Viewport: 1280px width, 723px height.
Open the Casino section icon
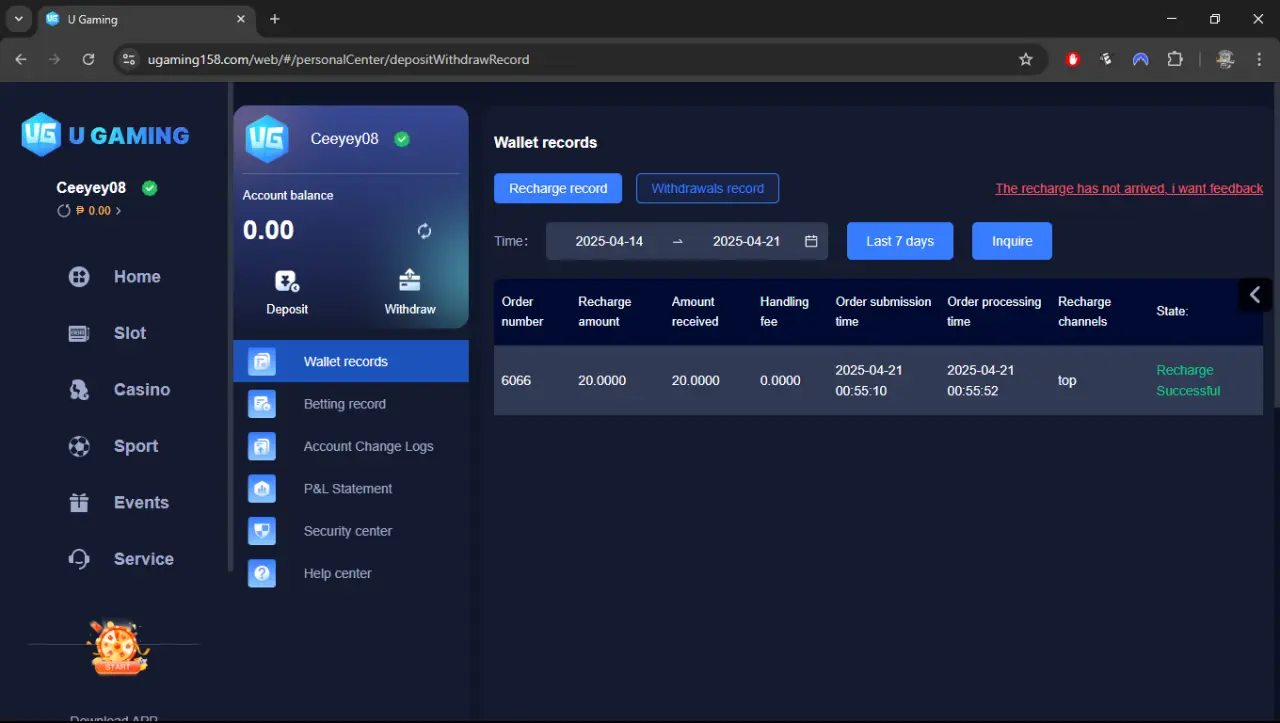[x=79, y=390]
